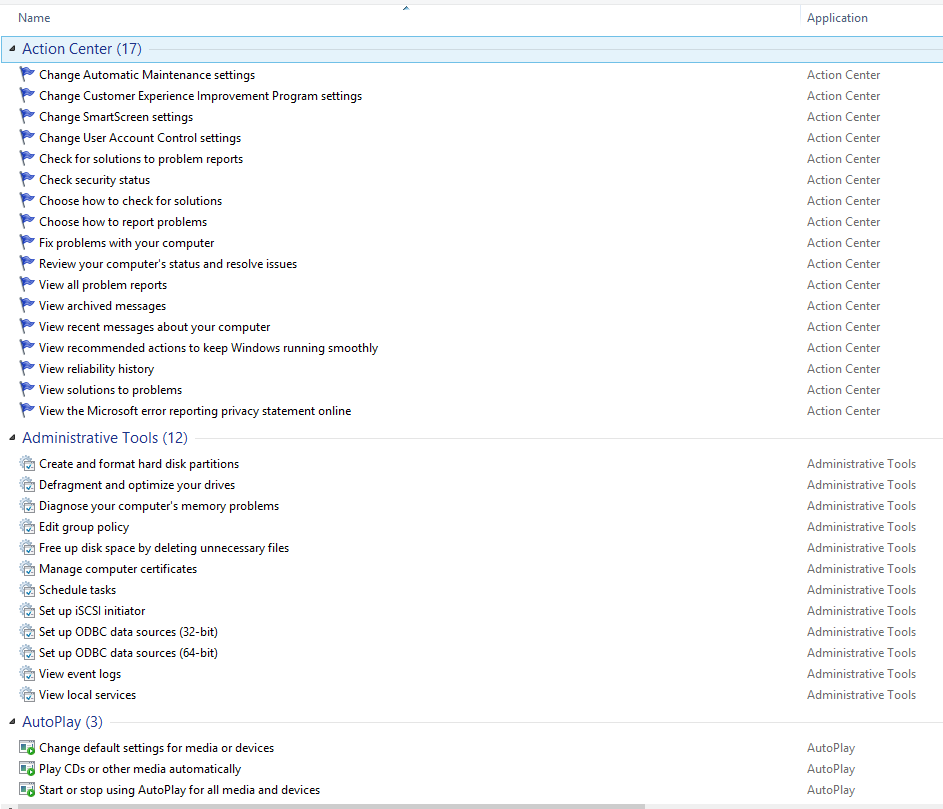
Task: Sort by the Name column header
Action: [34, 18]
